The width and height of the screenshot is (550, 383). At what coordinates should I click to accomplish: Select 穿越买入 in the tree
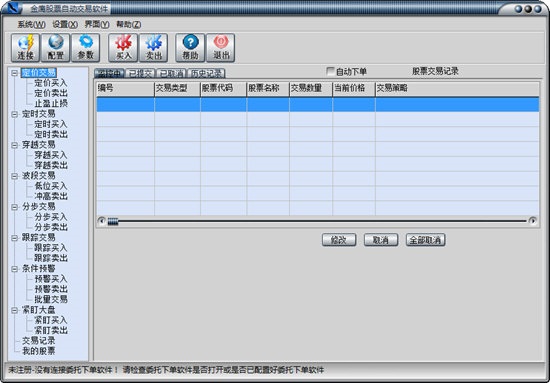click(x=51, y=155)
